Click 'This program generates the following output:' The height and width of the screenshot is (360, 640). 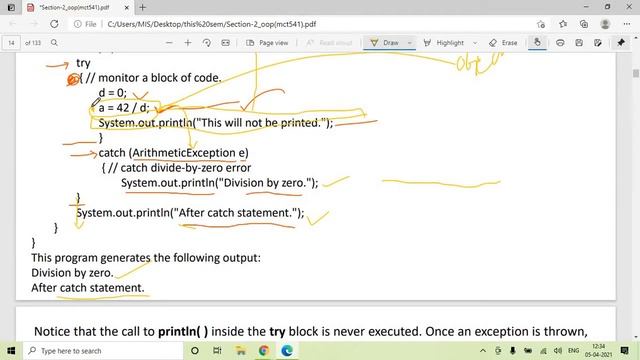146,258
